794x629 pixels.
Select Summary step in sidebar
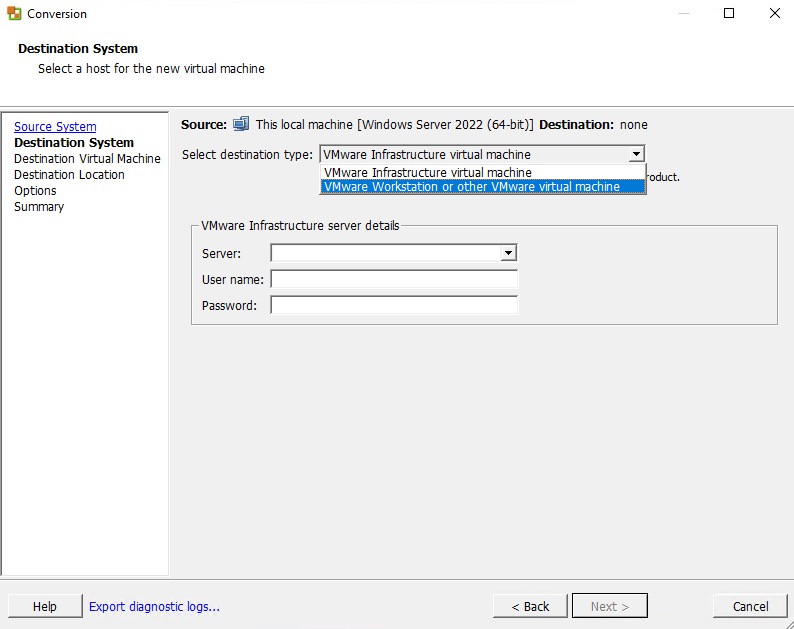(x=39, y=207)
